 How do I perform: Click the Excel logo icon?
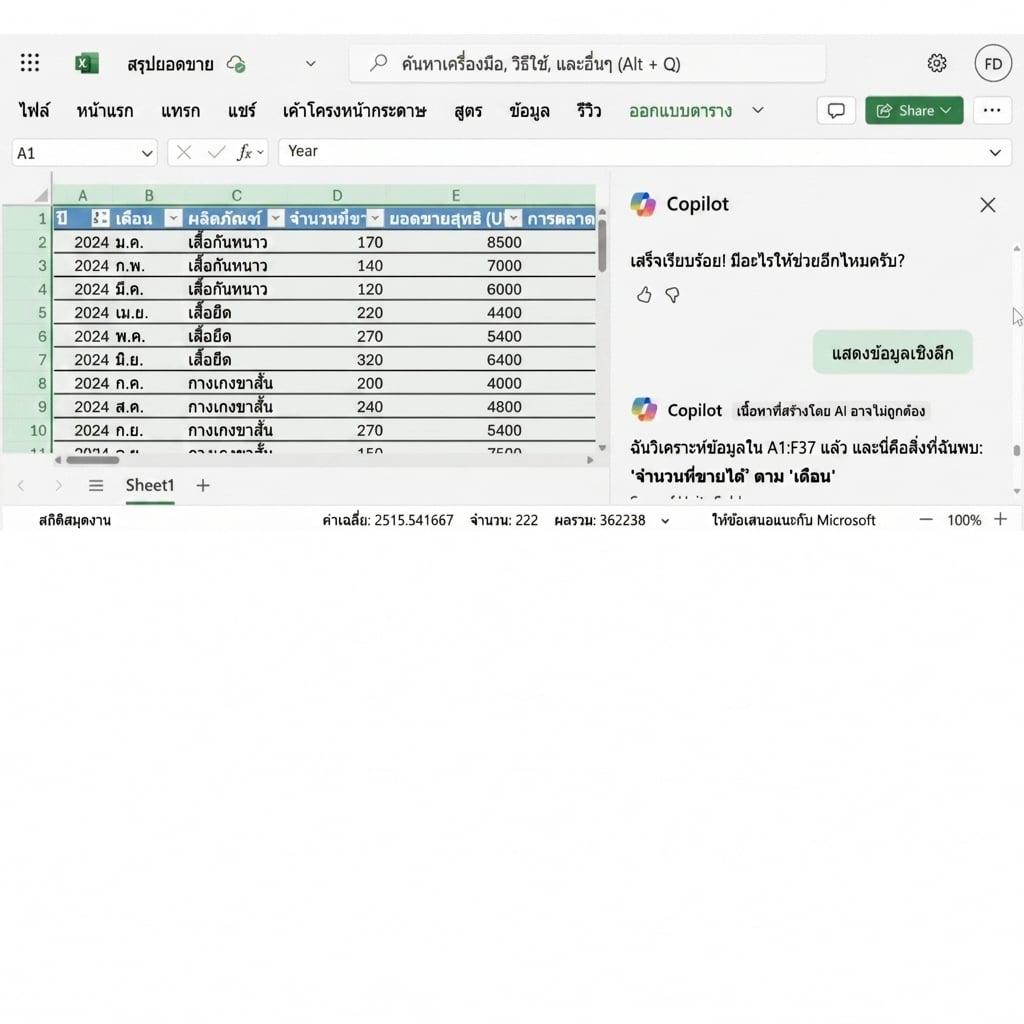[x=86, y=63]
